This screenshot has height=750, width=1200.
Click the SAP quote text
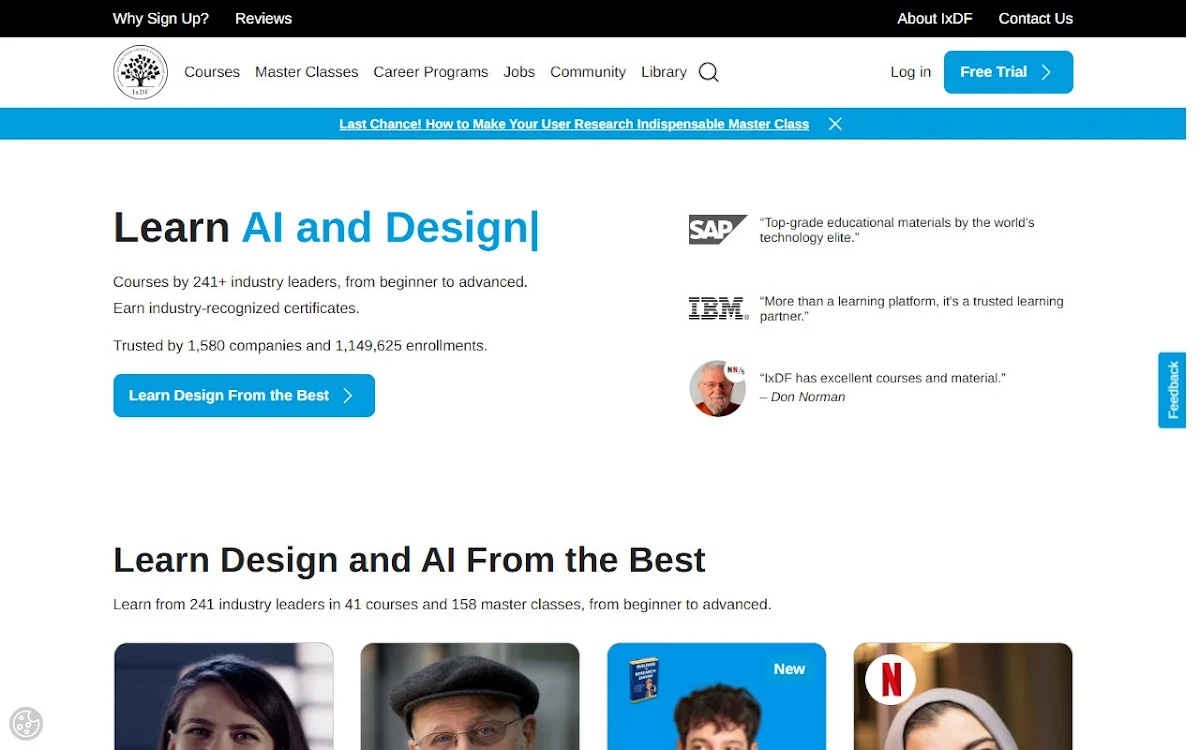(x=897, y=230)
